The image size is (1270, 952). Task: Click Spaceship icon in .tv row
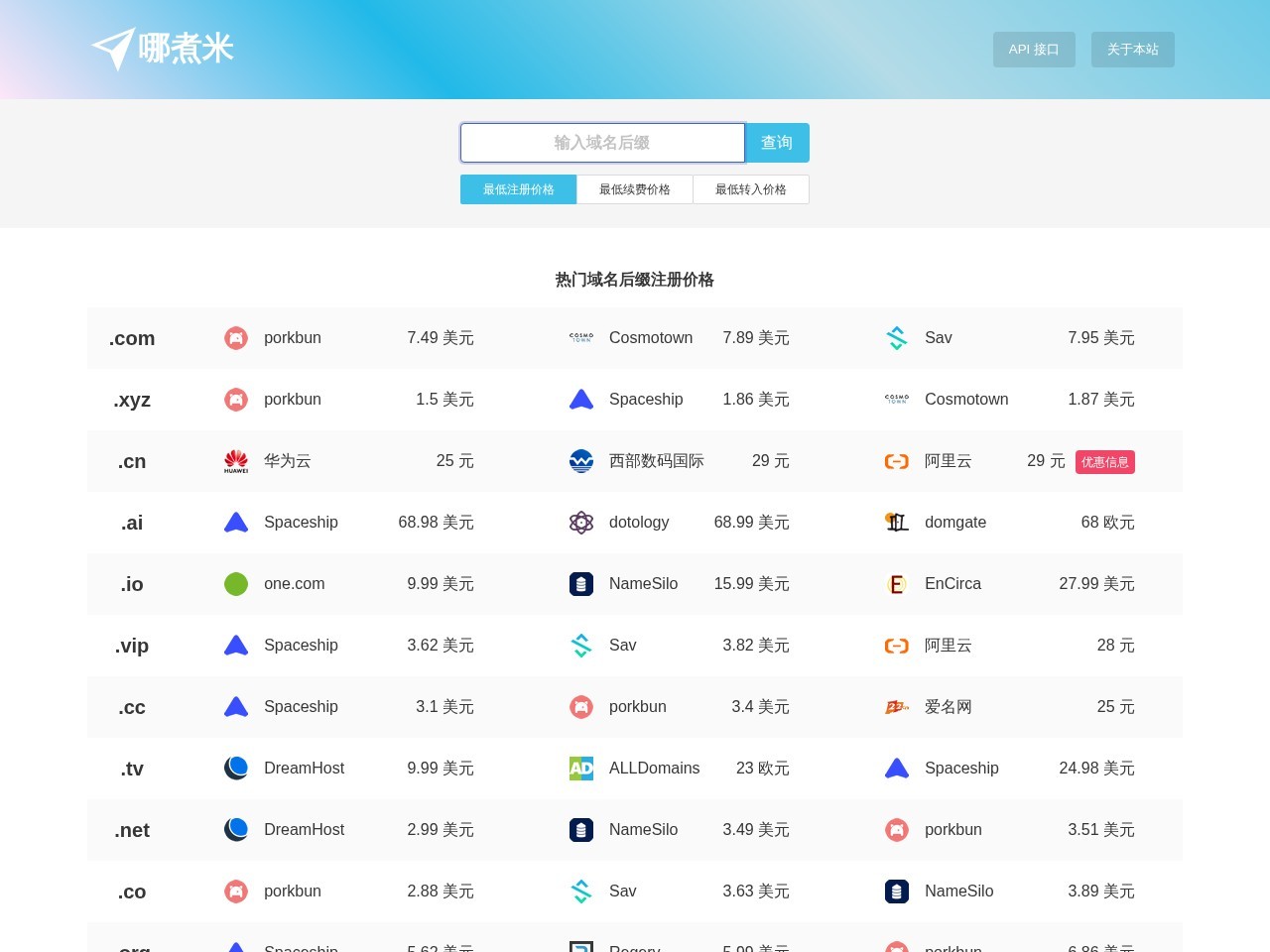pyautogui.click(x=897, y=769)
